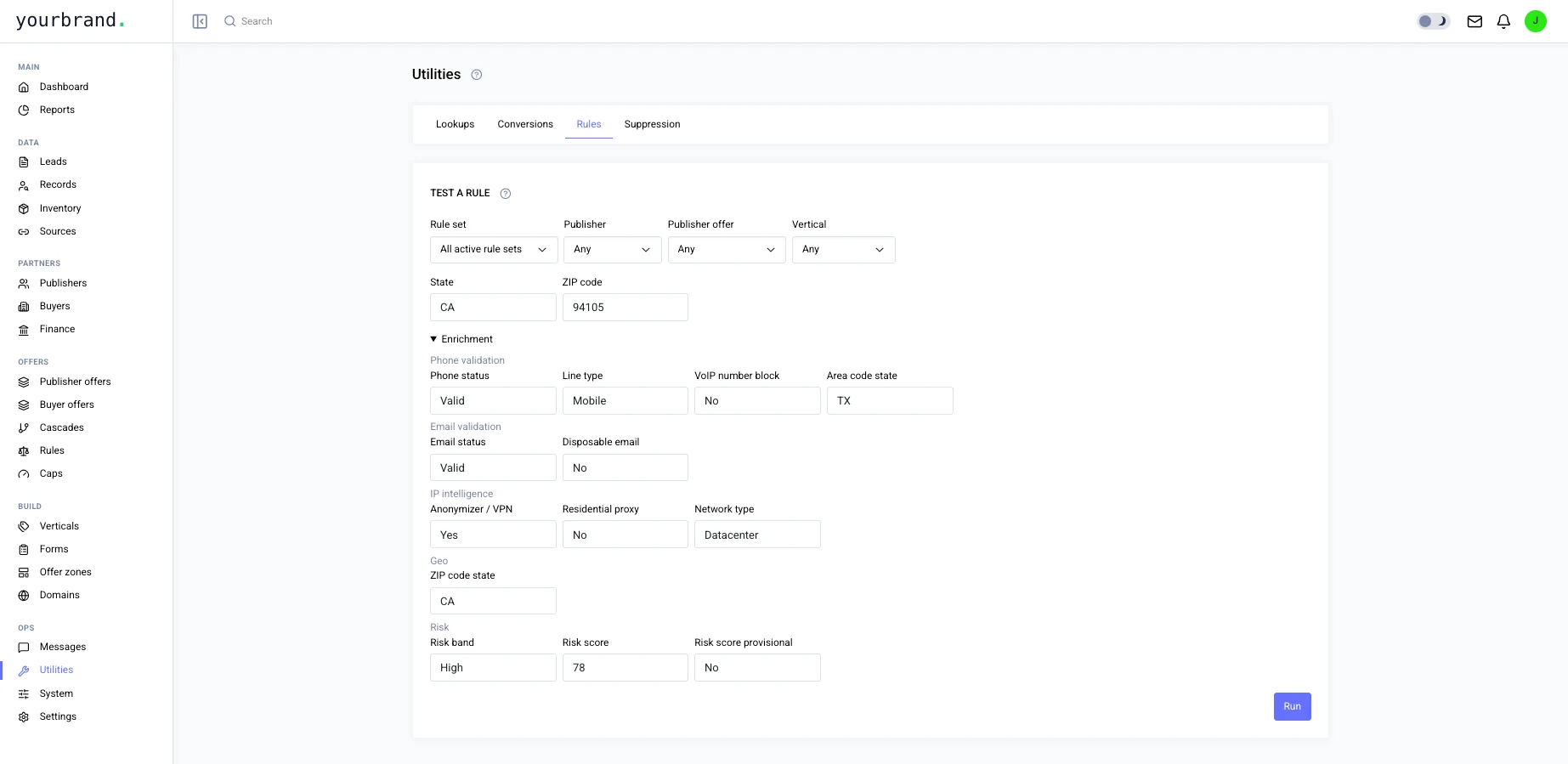Click the Settings gear icon
1568x764 pixels.
[x=24, y=716]
